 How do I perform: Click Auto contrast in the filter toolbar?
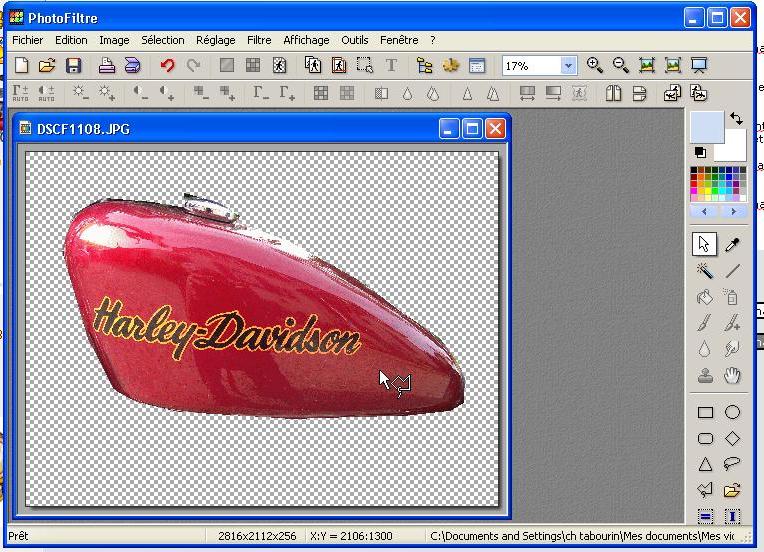coord(47,93)
